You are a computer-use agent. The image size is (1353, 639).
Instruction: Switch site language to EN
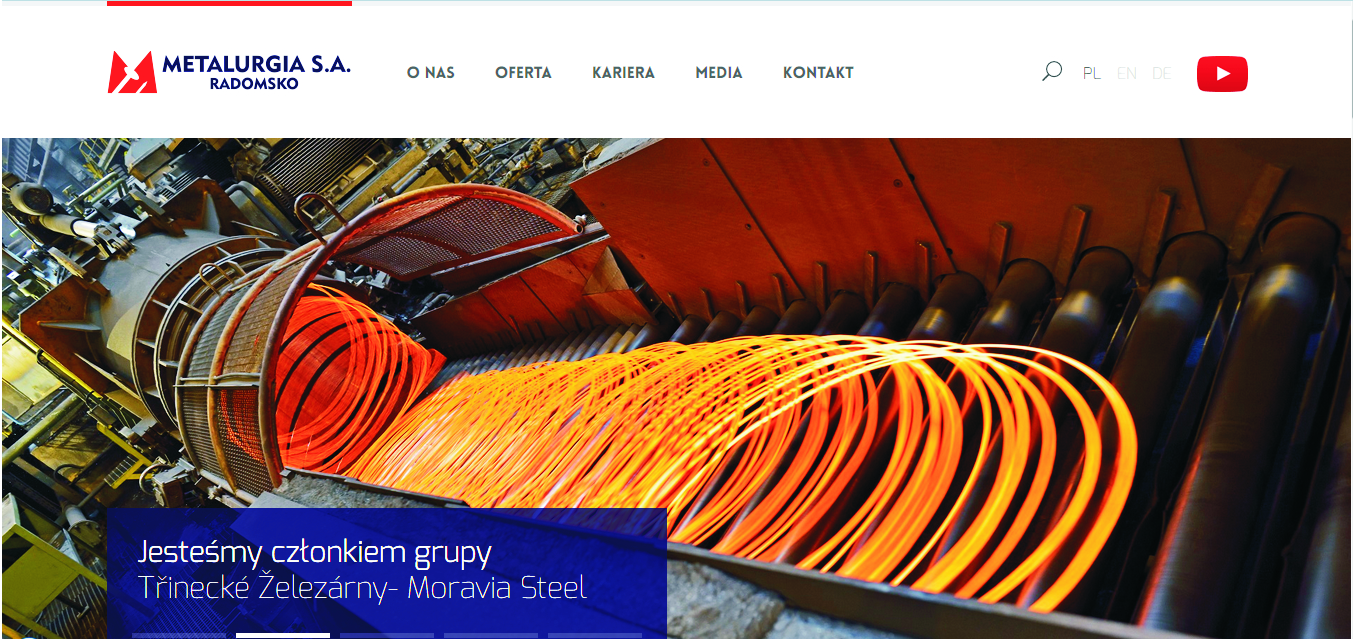(1127, 73)
